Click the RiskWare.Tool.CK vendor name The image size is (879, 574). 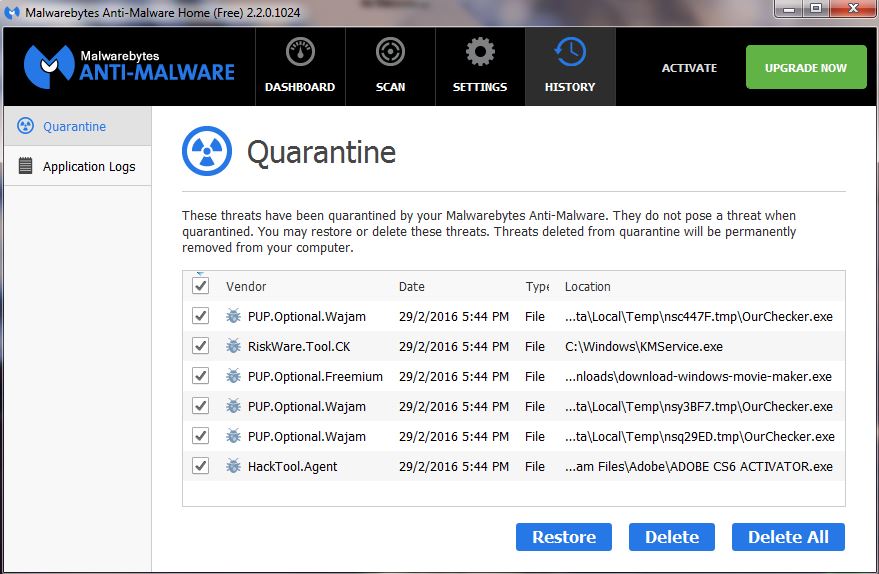tap(299, 346)
